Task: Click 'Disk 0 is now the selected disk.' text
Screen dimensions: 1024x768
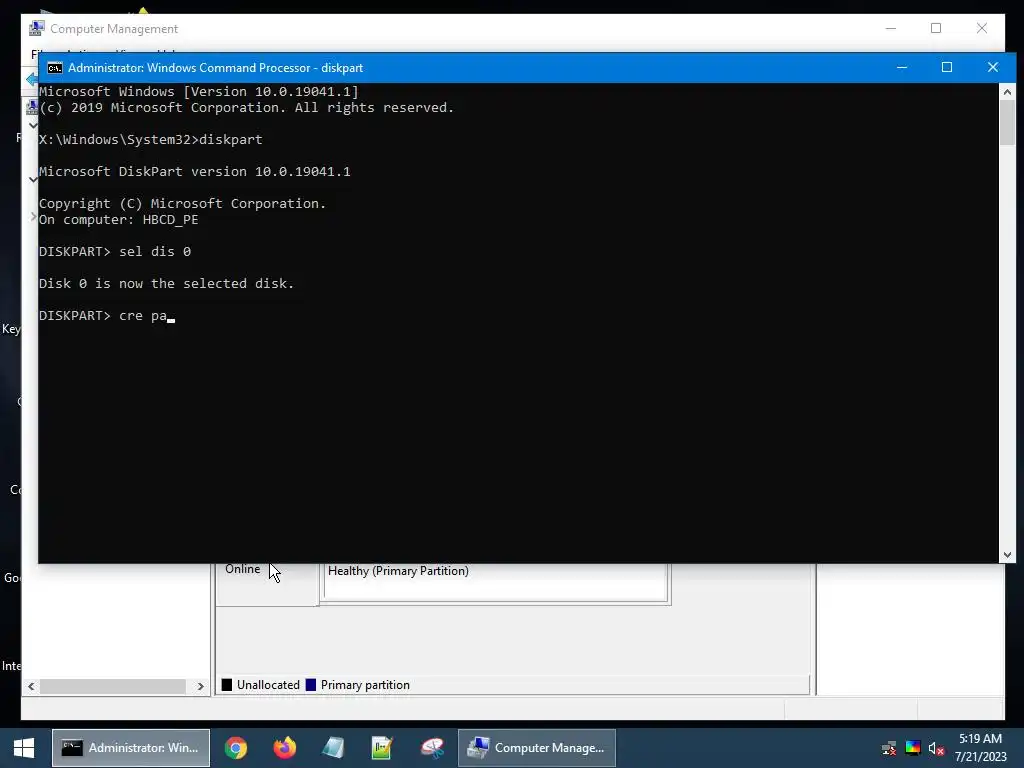Action: click(x=167, y=283)
